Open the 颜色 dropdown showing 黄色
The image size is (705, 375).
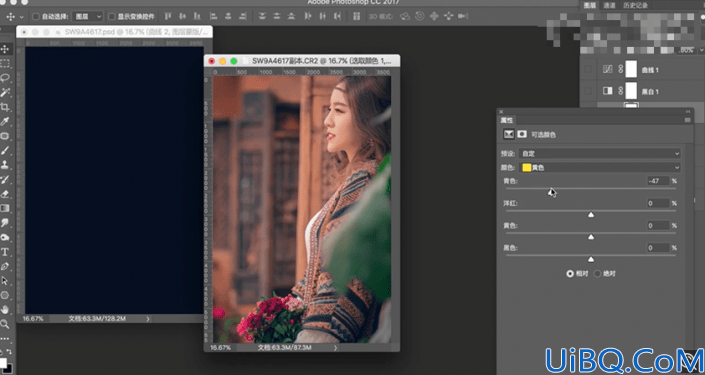600,167
